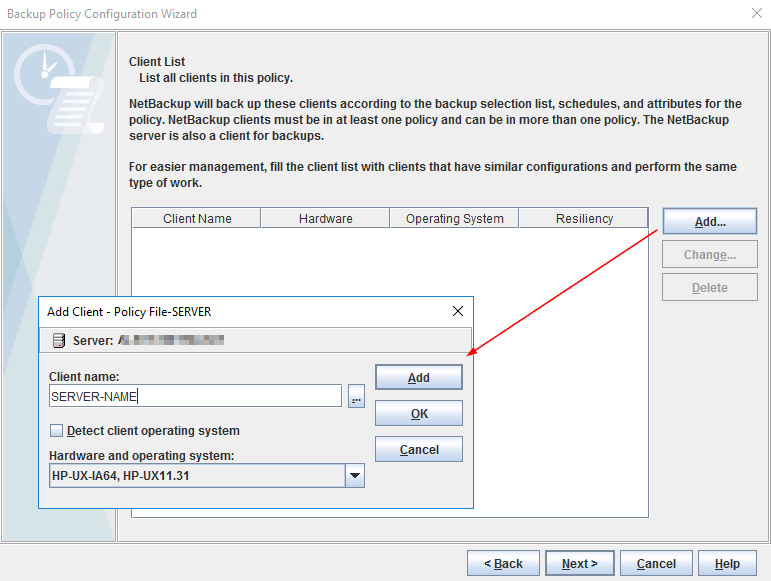This screenshot has height=581, width=771.
Task: Enable Detect client operating system checkbox
Action: tap(56, 431)
